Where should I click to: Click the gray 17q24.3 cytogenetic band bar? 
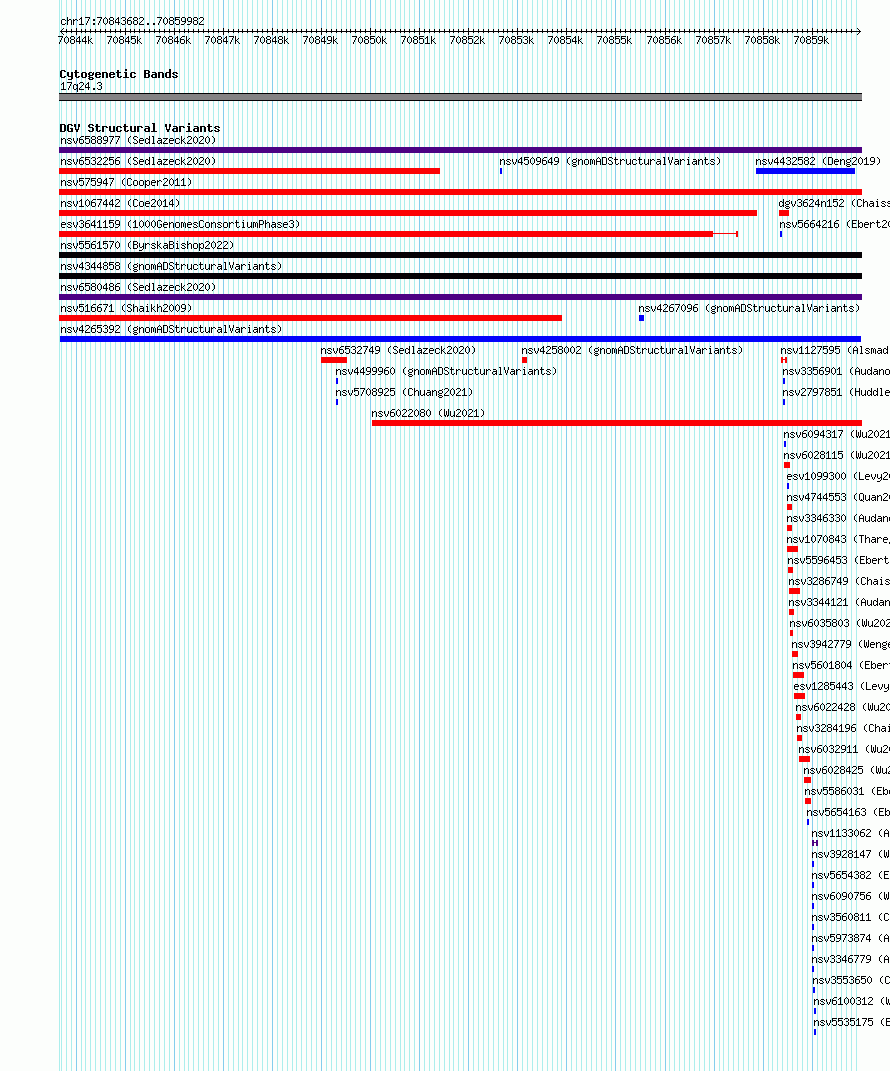(460, 97)
